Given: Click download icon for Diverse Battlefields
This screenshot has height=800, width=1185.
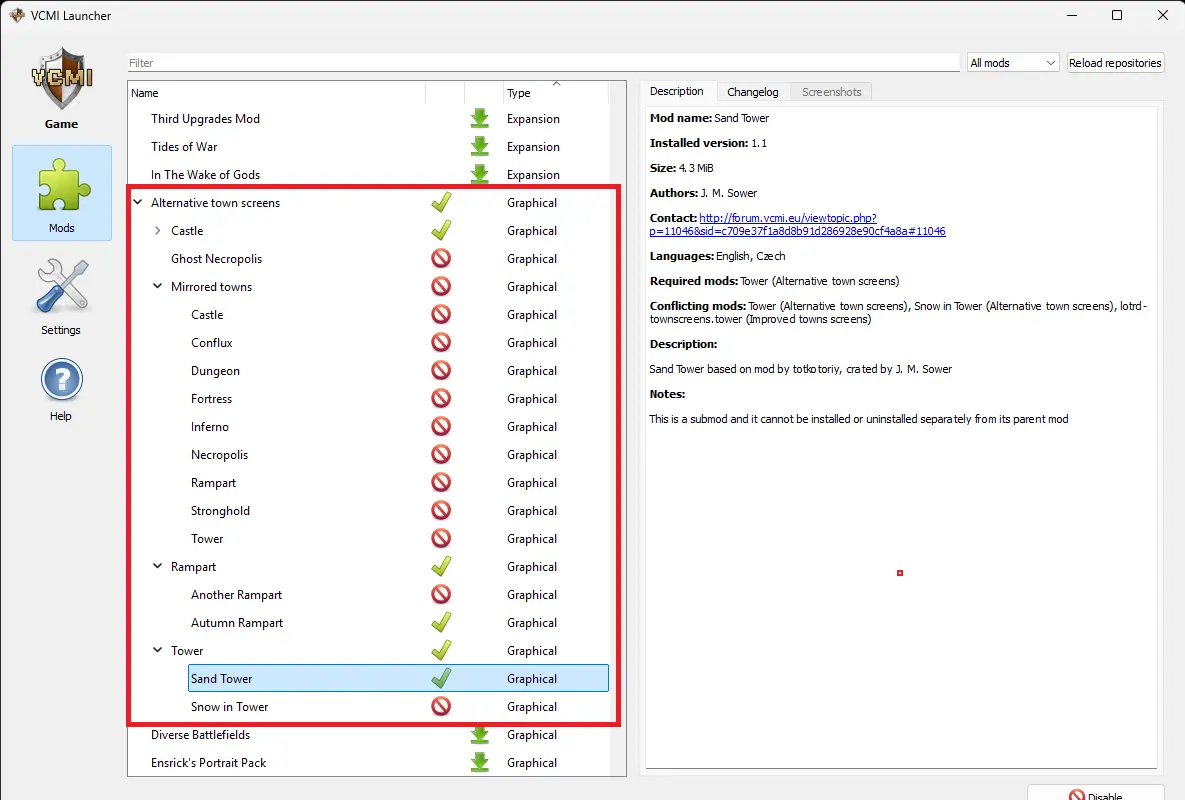Looking at the screenshot, I should click(480, 735).
